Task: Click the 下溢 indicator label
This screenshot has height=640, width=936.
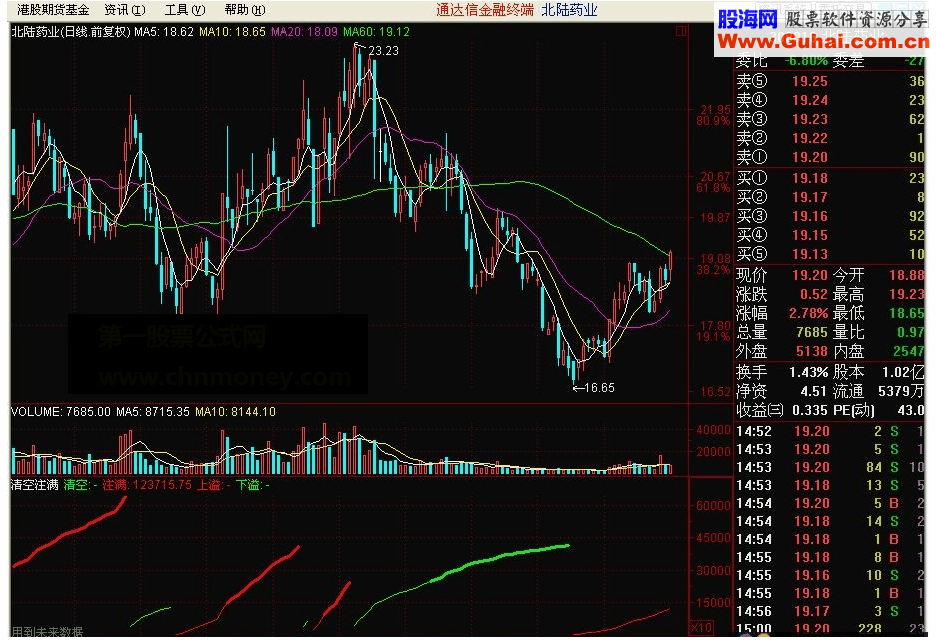Action: point(252,485)
